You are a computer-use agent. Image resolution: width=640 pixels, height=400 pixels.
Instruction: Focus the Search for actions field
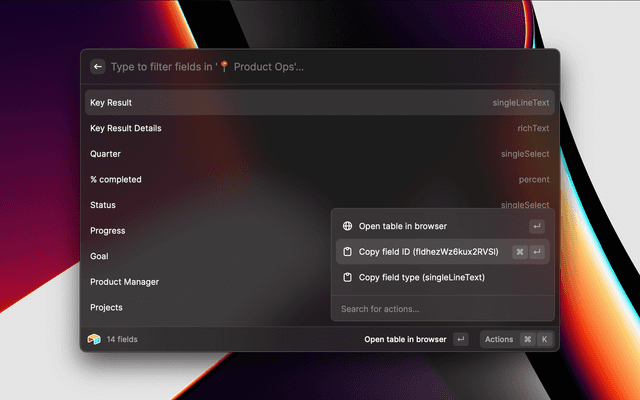point(442,308)
